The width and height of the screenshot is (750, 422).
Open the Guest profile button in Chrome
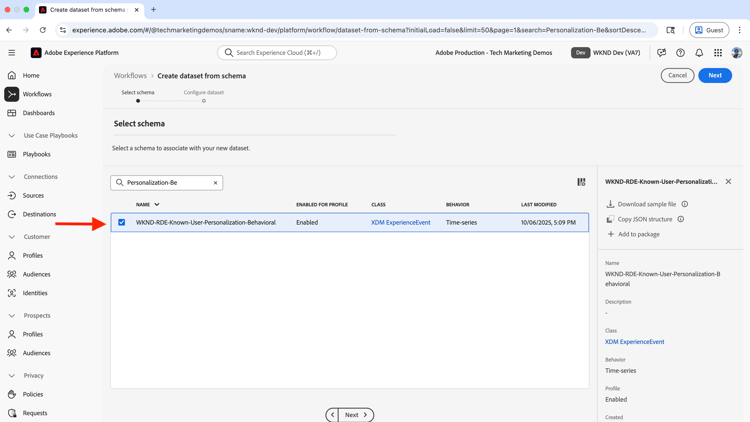click(709, 30)
